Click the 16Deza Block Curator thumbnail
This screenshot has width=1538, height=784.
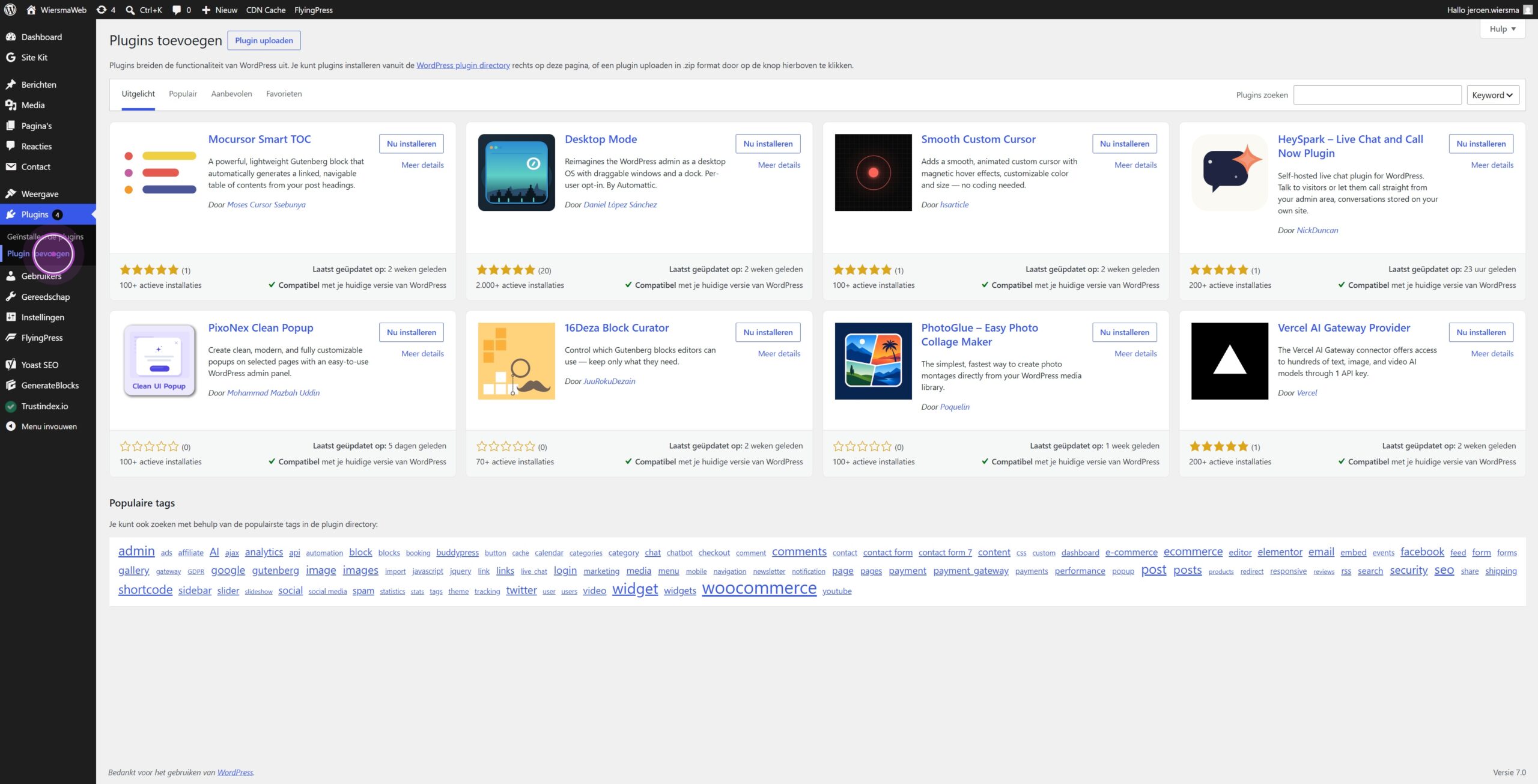(516, 361)
